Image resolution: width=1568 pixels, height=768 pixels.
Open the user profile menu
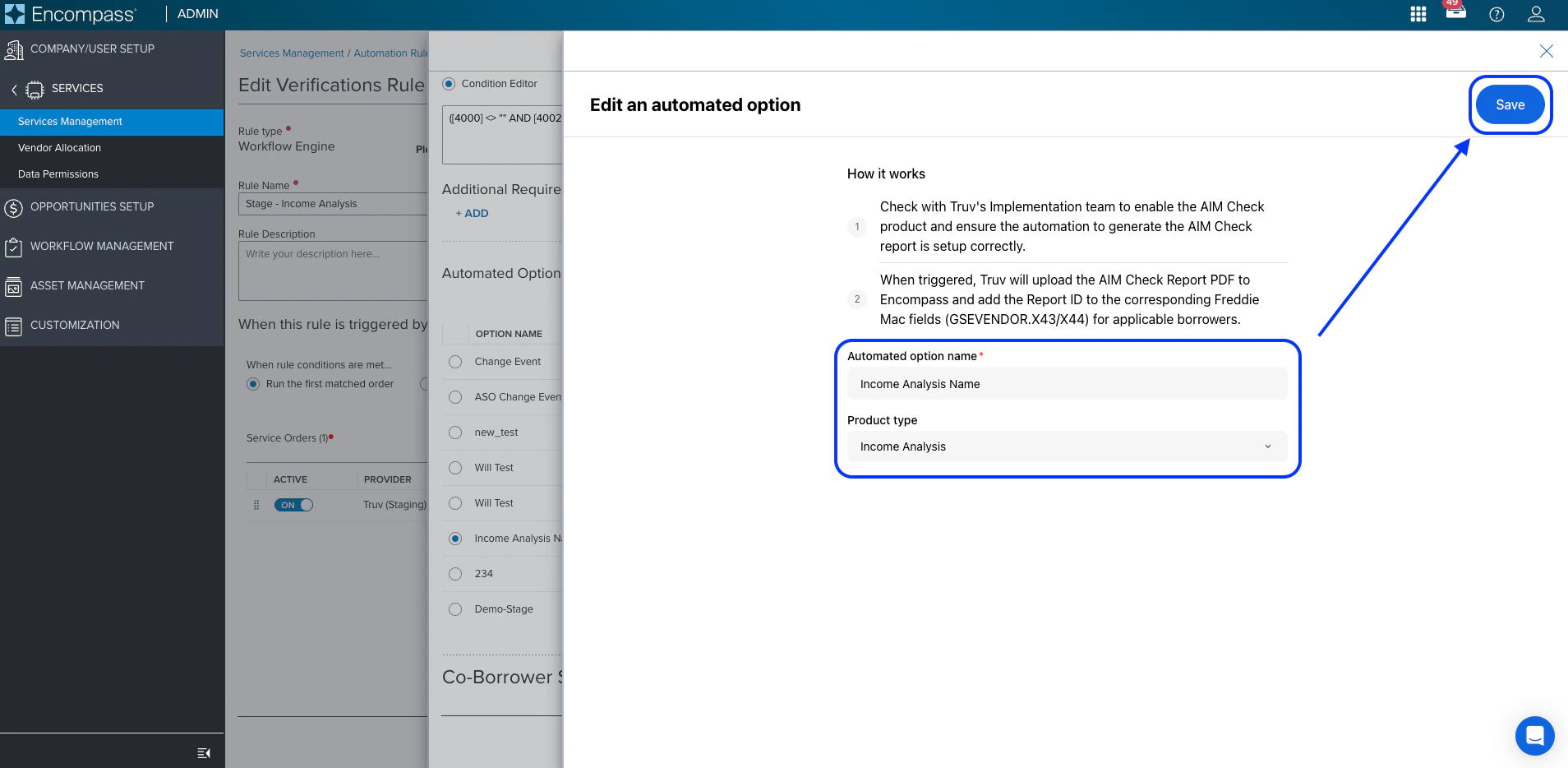click(x=1535, y=14)
